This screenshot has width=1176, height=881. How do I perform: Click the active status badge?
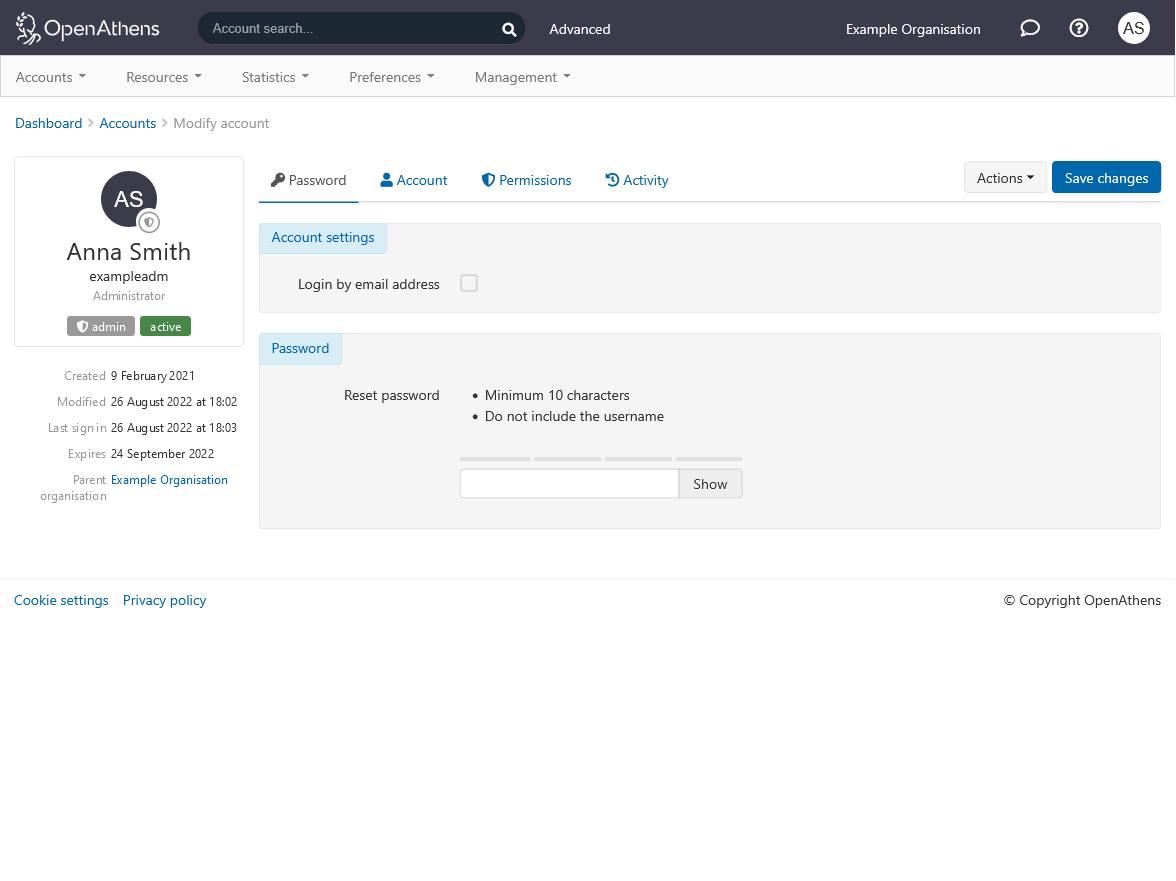tap(165, 327)
